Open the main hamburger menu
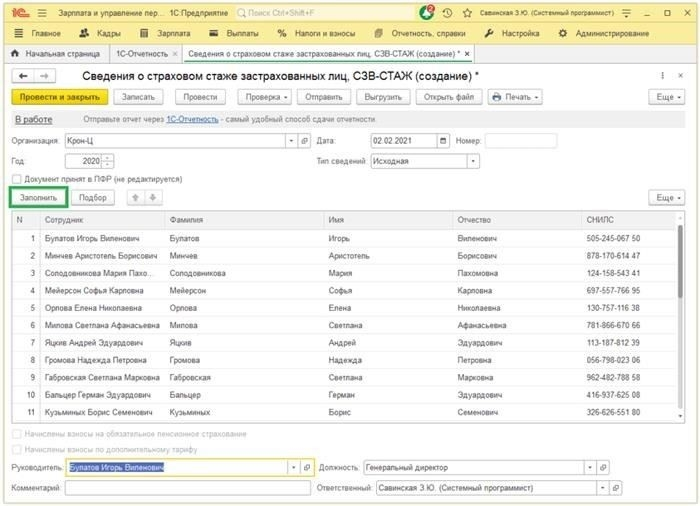Viewport: 700px width, 506px height. 42,13
